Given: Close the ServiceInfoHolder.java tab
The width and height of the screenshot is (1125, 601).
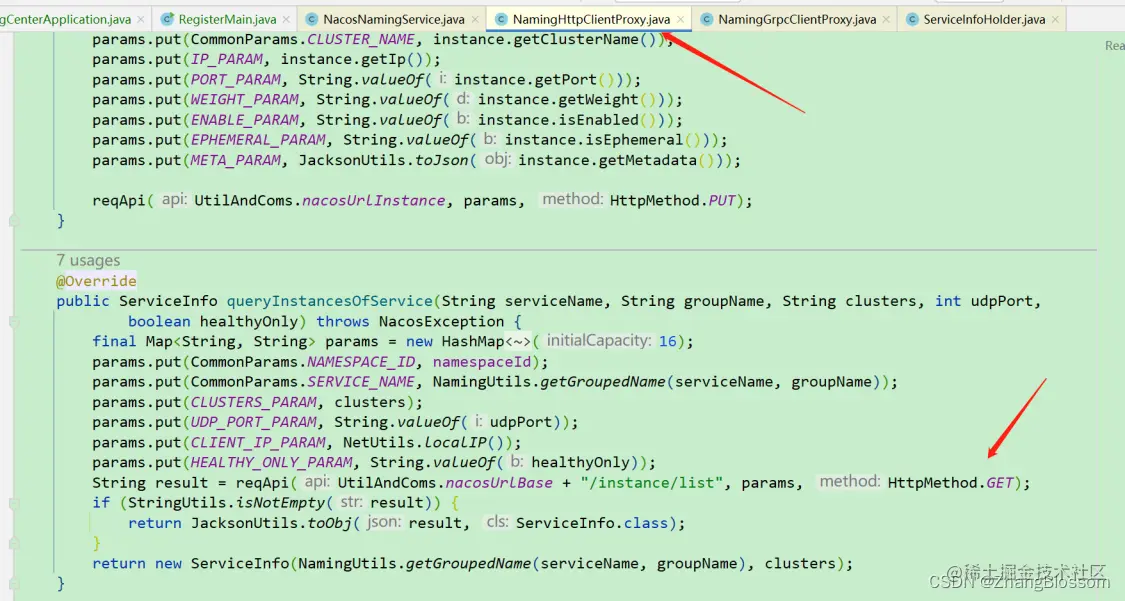Looking at the screenshot, I should coord(1055,19).
